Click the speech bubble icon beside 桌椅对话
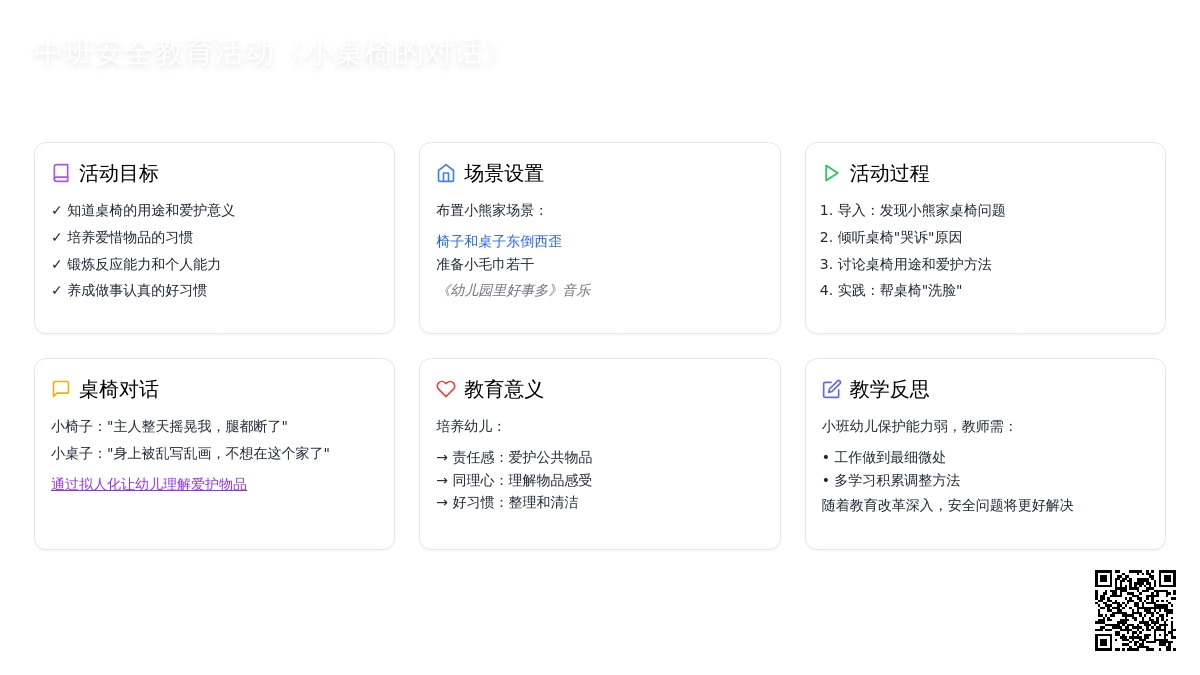Screen dimensions: 1200x675 [x=61, y=389]
